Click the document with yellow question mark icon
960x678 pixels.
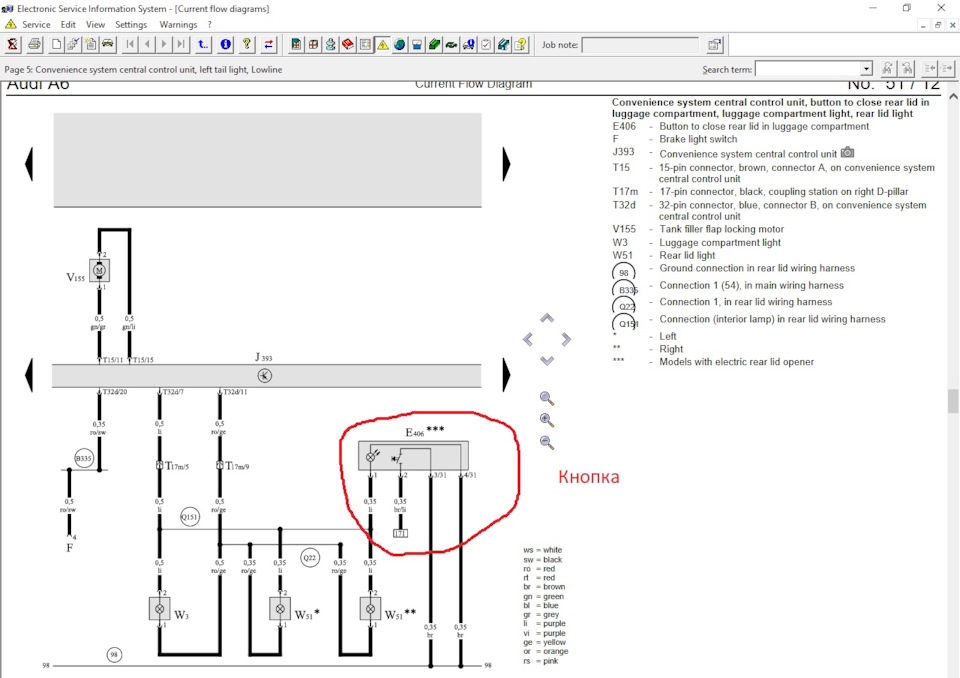pyautogui.click(x=520, y=45)
